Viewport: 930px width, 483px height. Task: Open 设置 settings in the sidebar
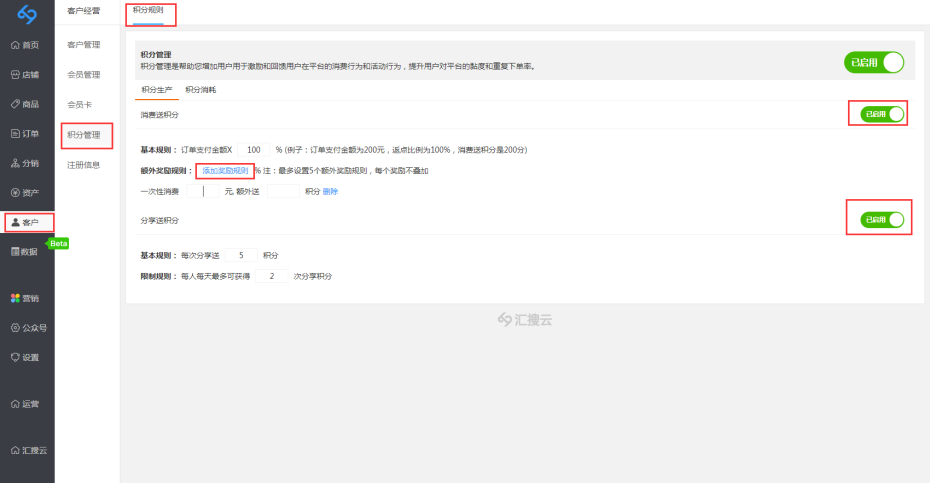26,357
